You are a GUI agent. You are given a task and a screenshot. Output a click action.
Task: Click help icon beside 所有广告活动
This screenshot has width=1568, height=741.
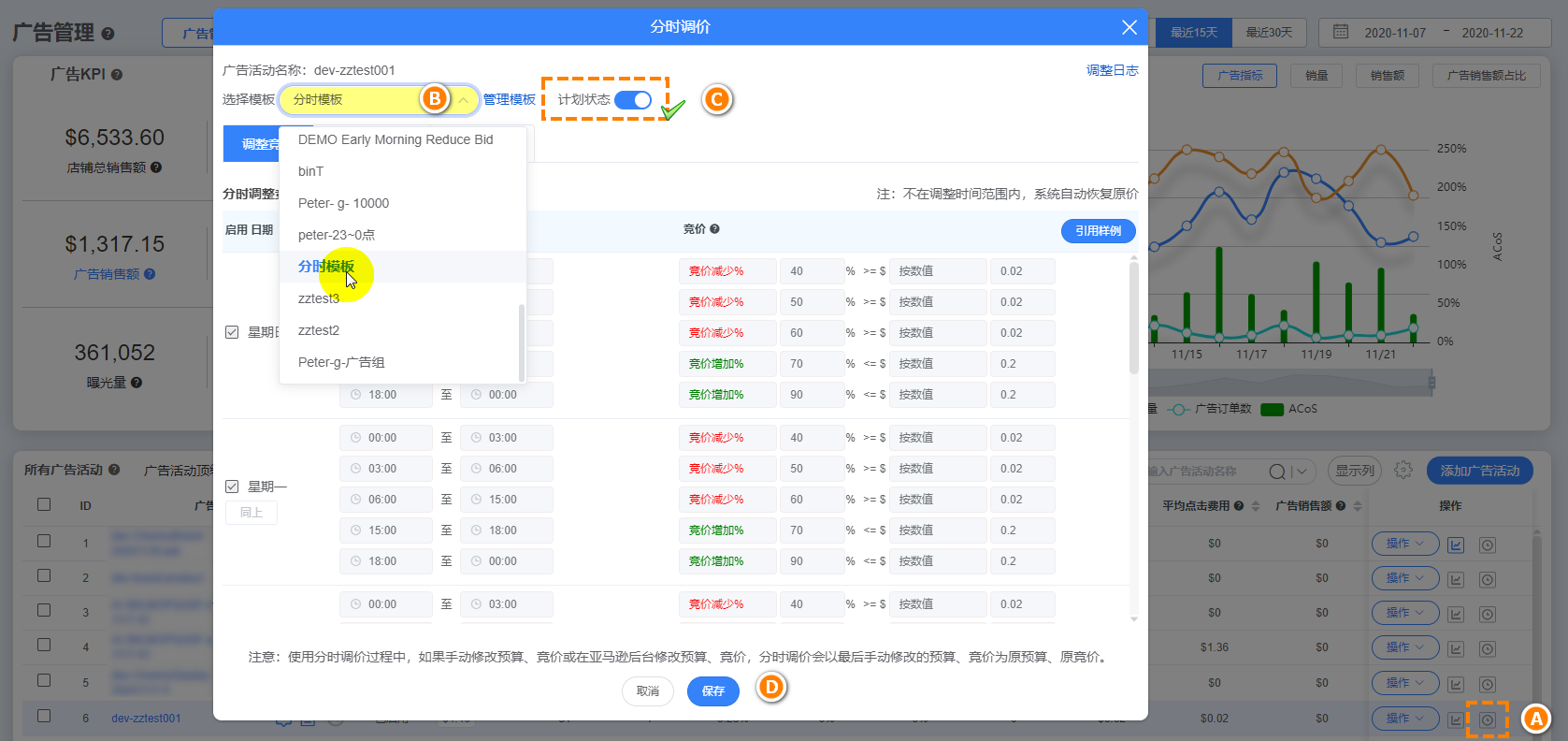(x=114, y=470)
